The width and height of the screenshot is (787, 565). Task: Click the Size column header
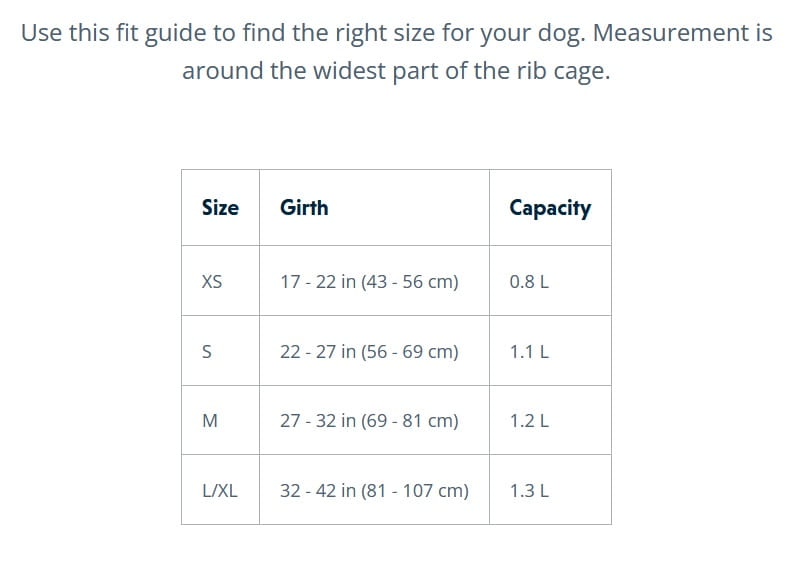tap(220, 208)
